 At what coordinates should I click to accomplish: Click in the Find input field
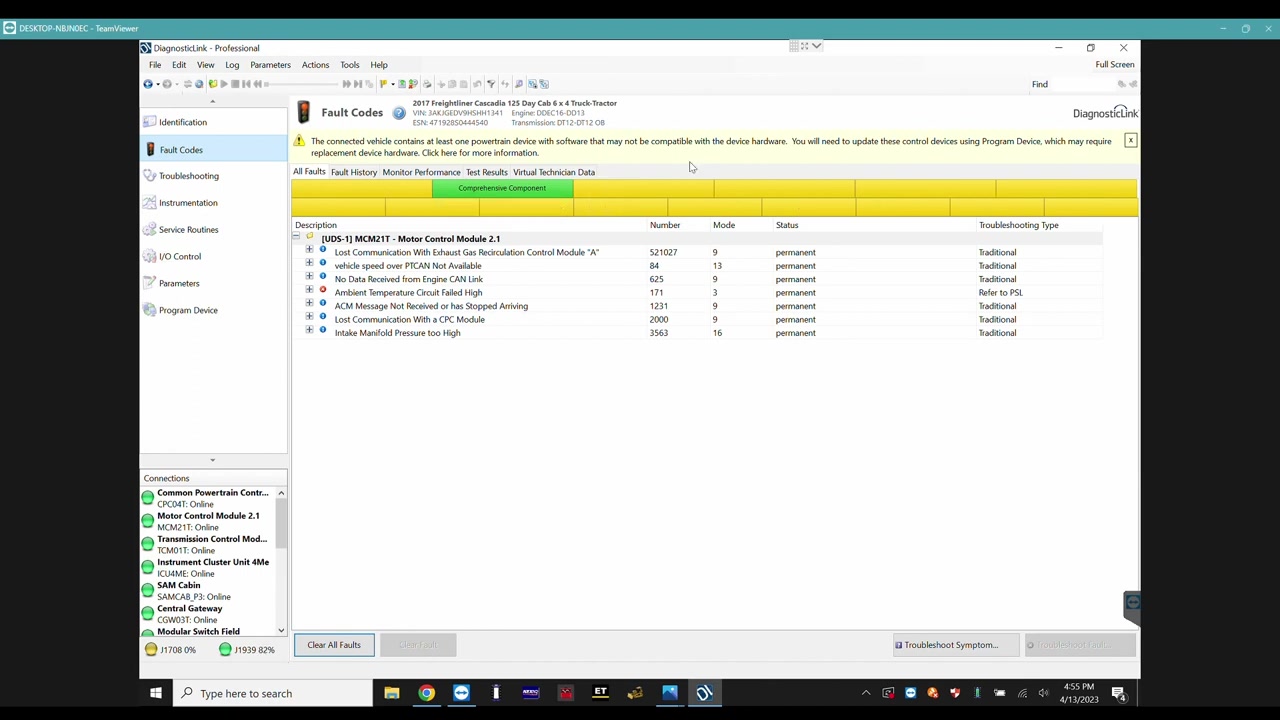(x=1082, y=84)
